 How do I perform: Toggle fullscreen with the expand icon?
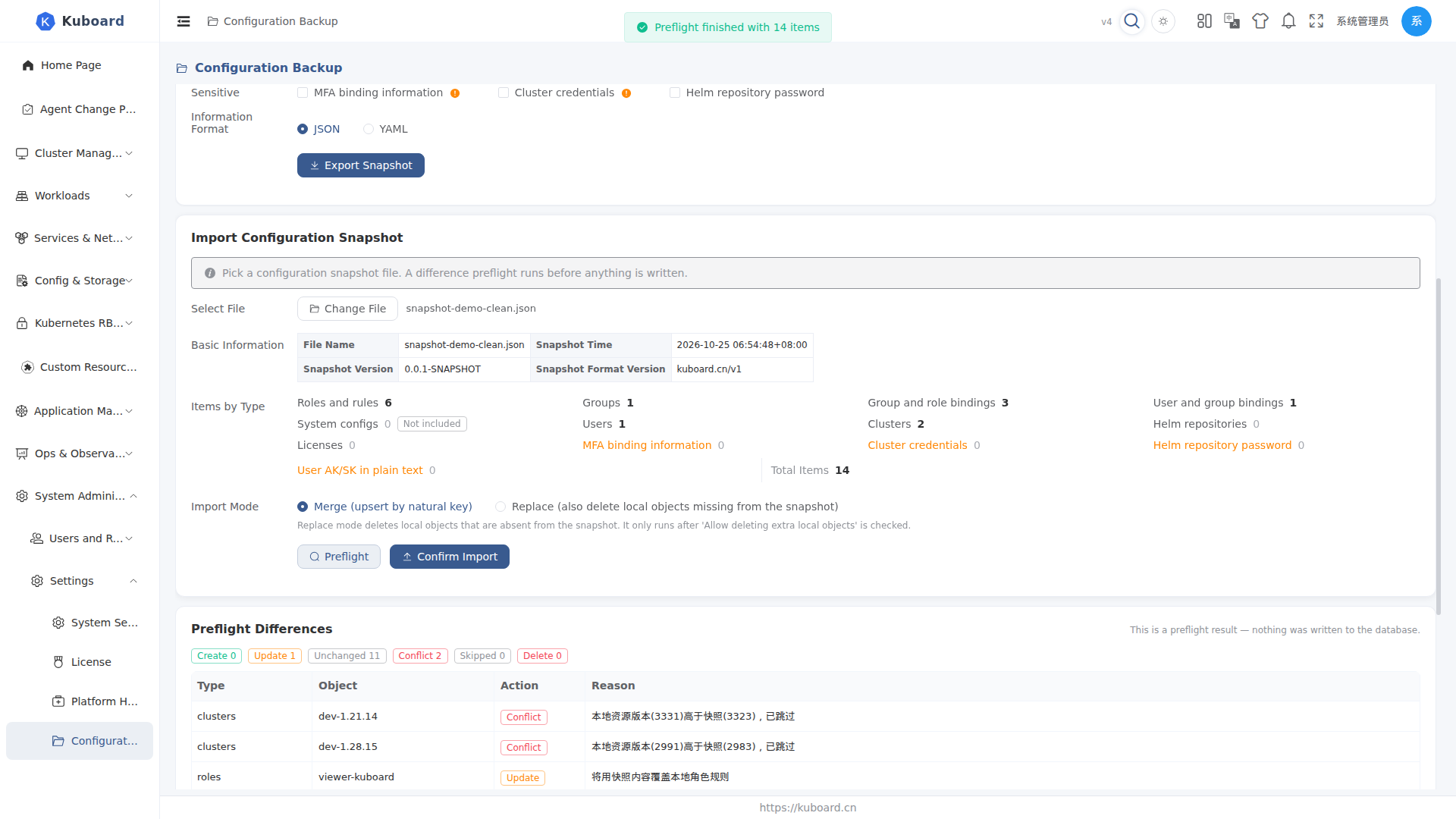point(1316,21)
